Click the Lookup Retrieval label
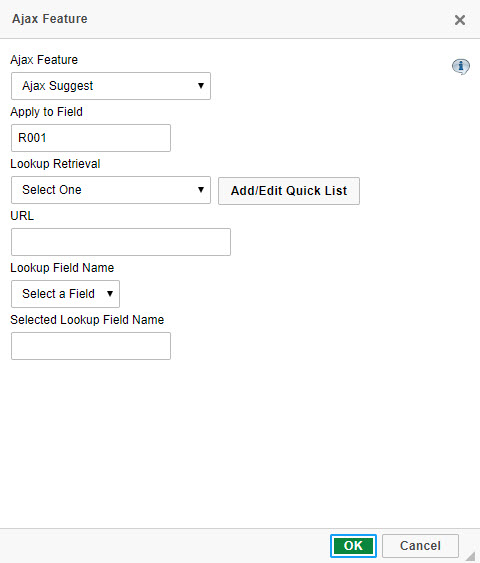Screen dimensions: 480x563 55,164
